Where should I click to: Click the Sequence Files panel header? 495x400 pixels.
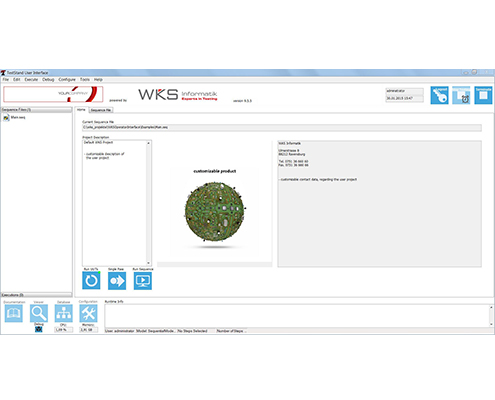(36, 110)
